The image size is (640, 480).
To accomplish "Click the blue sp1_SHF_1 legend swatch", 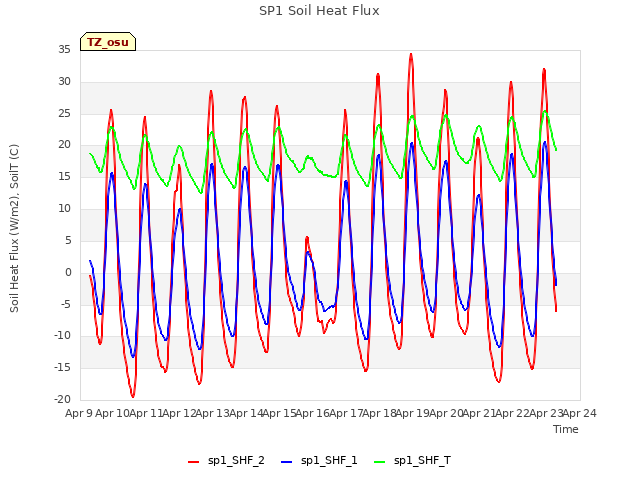I will click(x=287, y=462).
